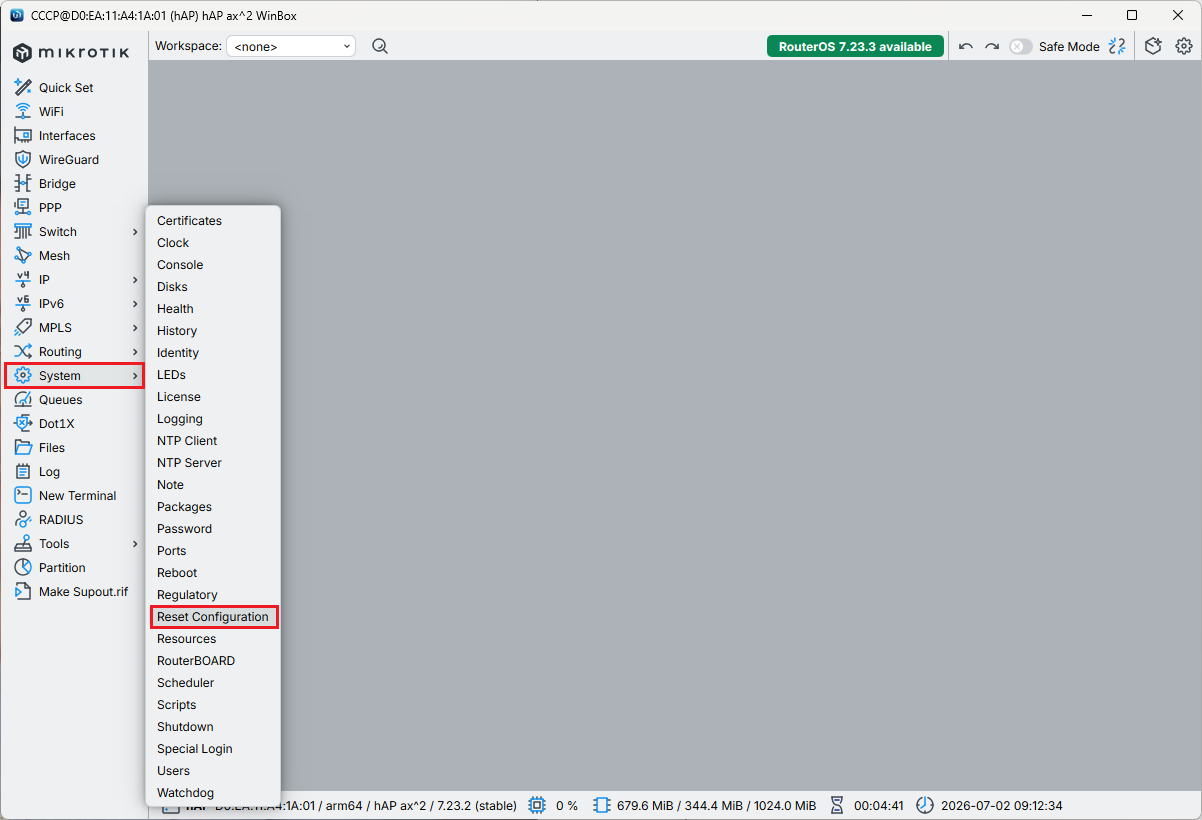
Task: Select License menu item
Action: 179,397
